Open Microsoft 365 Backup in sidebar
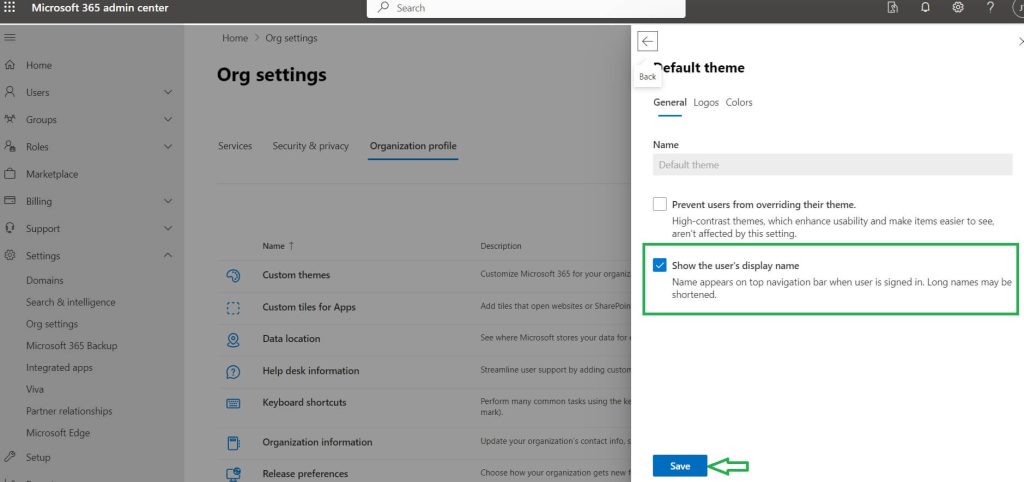Screen dimensions: 1024x482 pos(71,346)
